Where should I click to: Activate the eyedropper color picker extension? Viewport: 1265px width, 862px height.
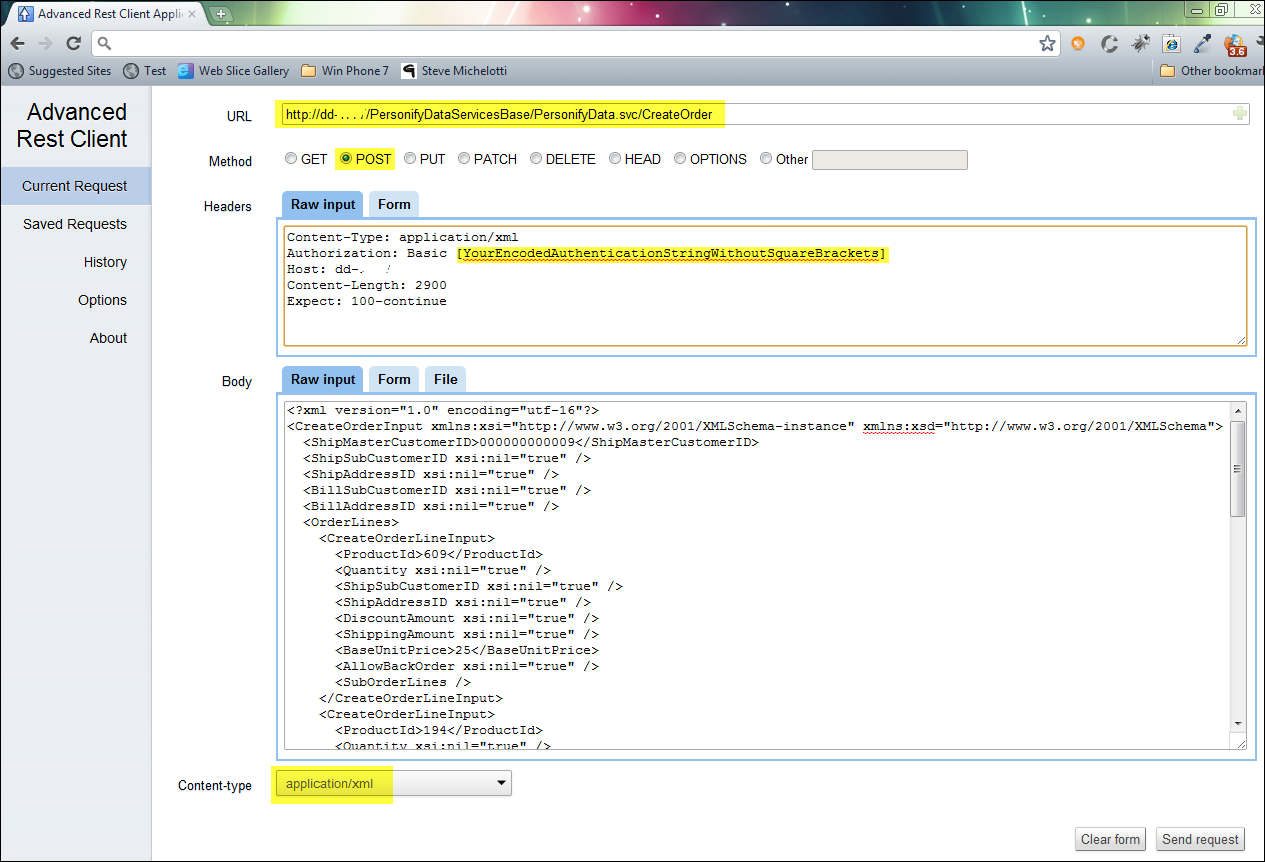1203,43
